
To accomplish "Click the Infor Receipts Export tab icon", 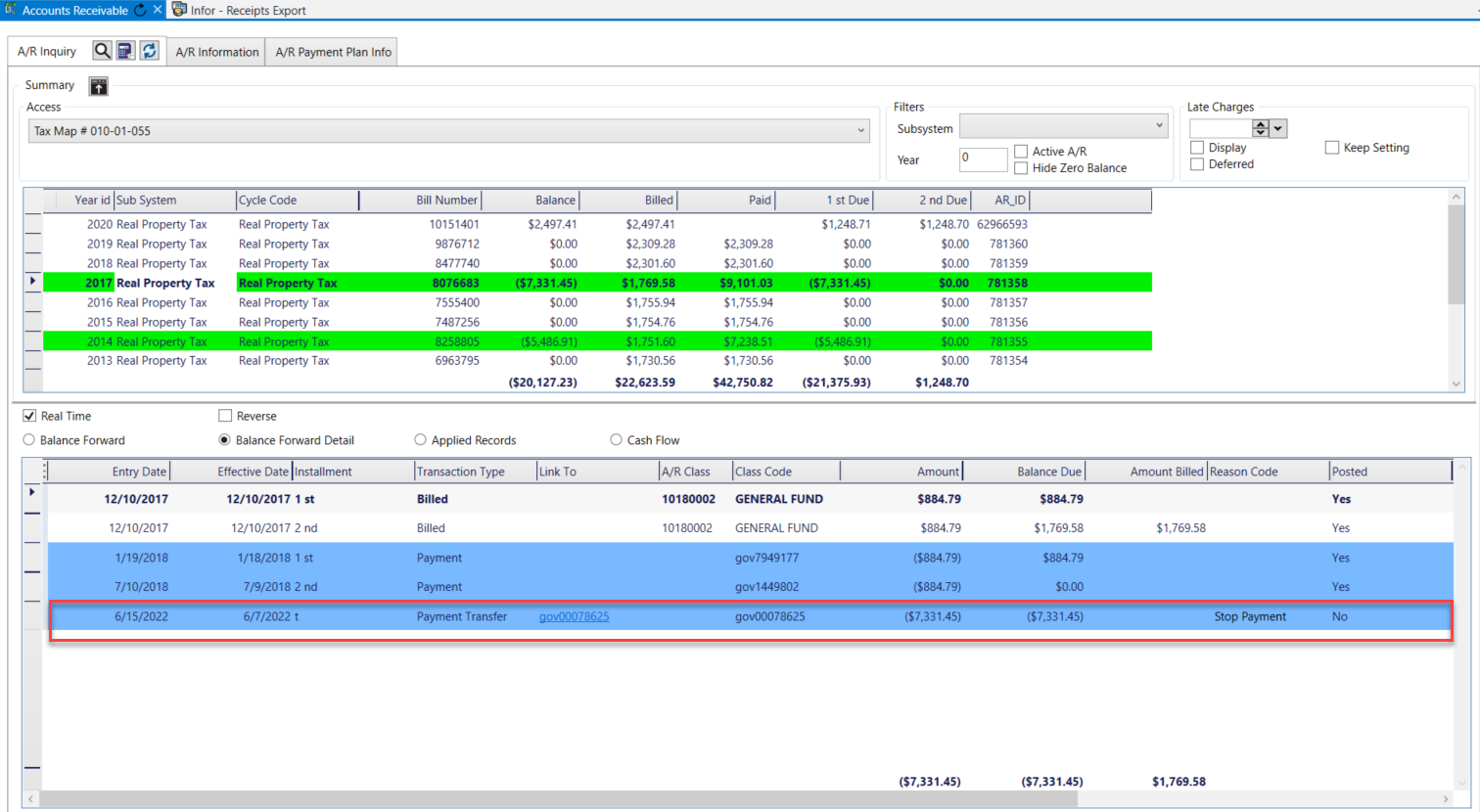I will coord(180,10).
